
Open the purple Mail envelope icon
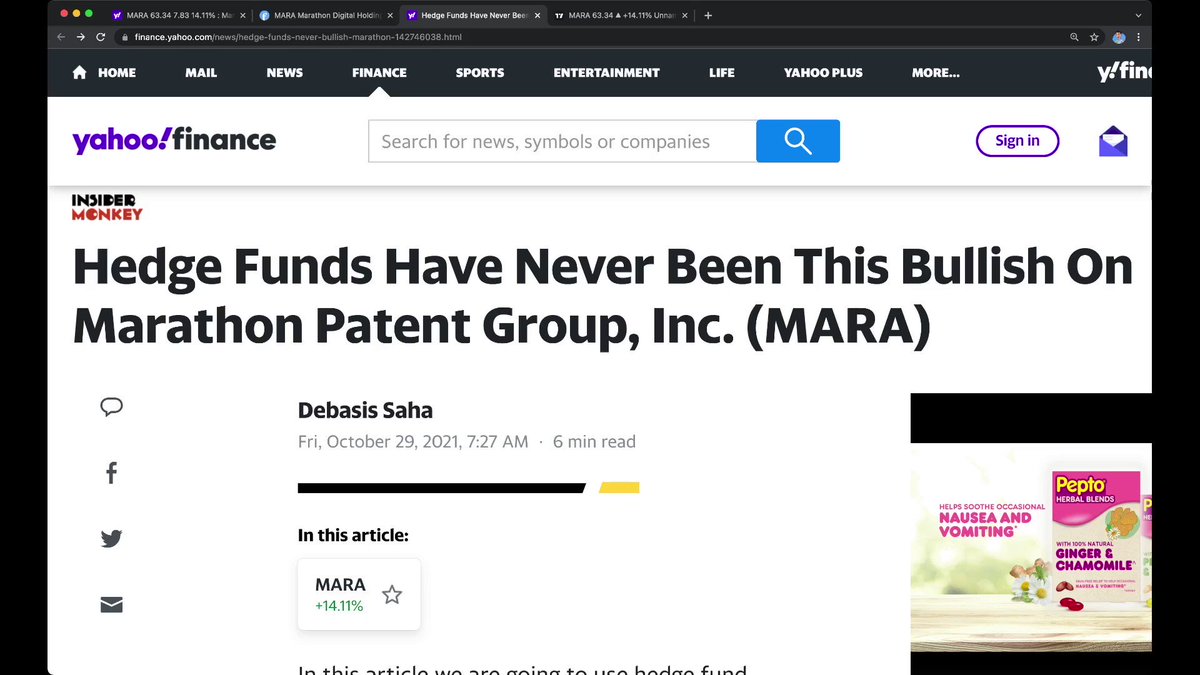[x=1113, y=141]
